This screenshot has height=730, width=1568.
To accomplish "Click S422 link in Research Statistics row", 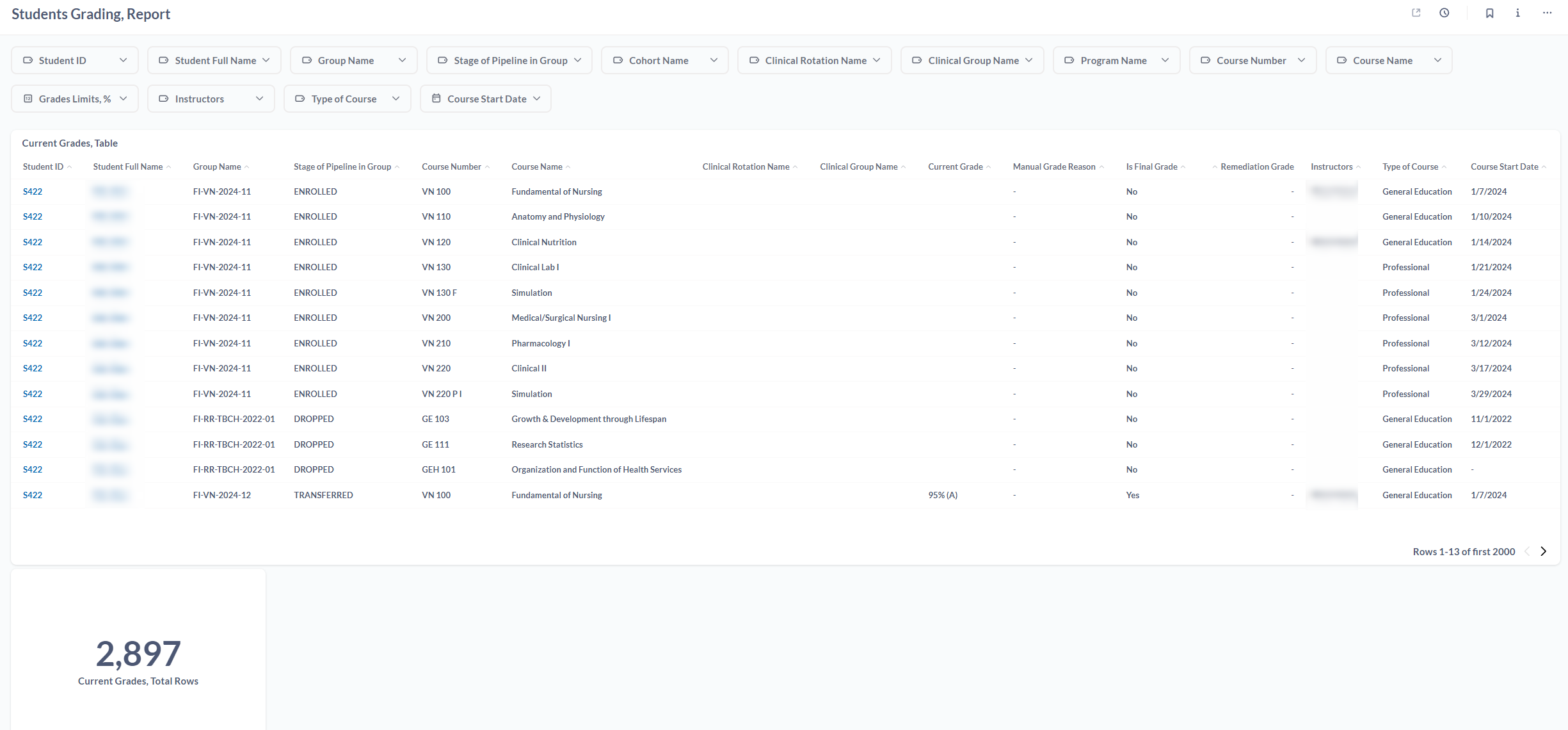I will (33, 444).
